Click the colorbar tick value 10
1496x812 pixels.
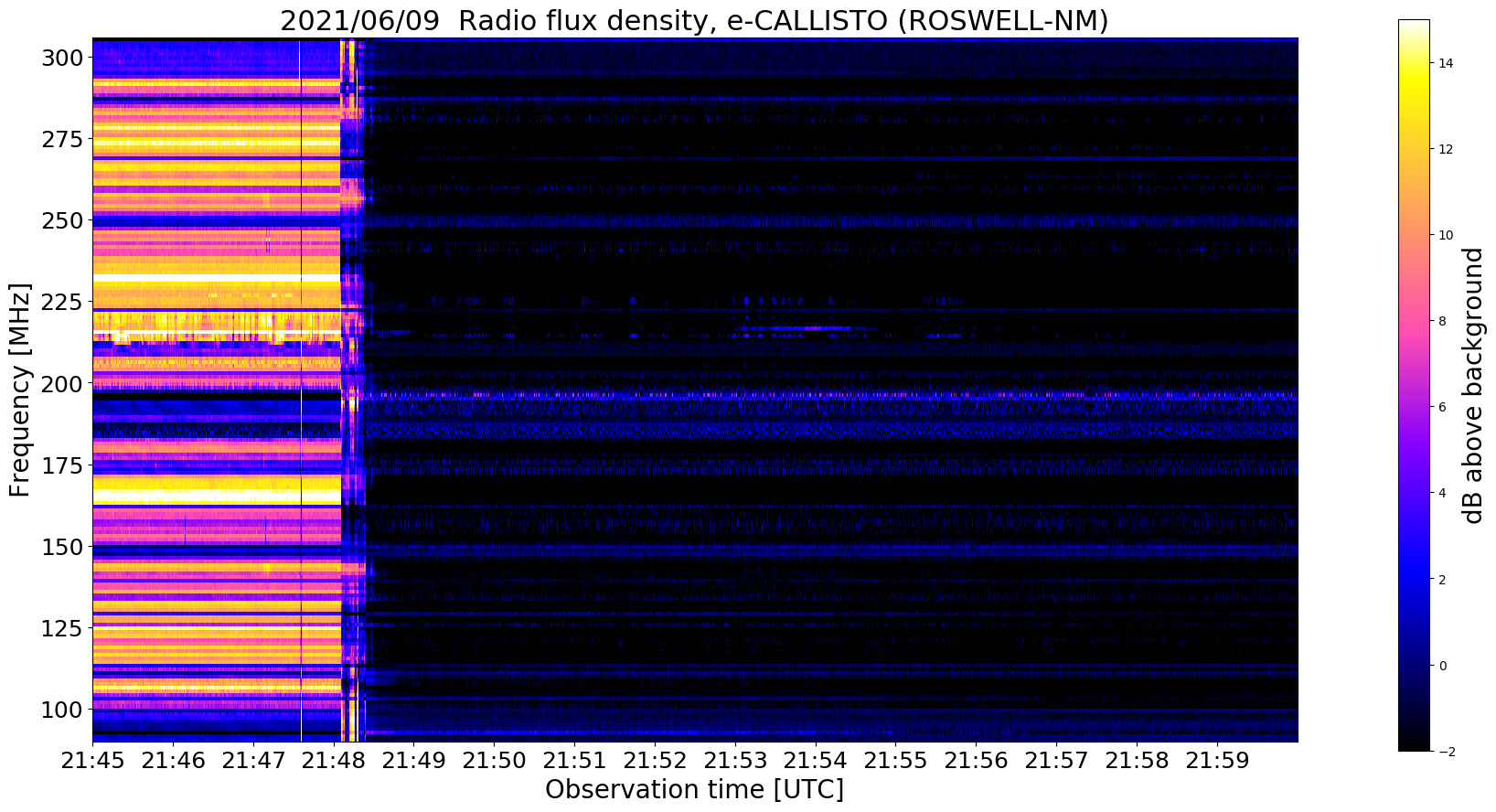[x=1447, y=235]
